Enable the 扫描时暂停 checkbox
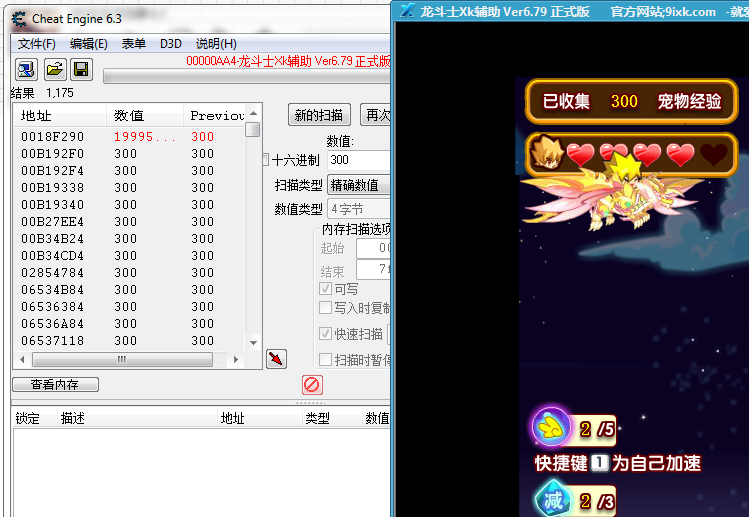The height and width of the screenshot is (517, 749). coord(325,359)
